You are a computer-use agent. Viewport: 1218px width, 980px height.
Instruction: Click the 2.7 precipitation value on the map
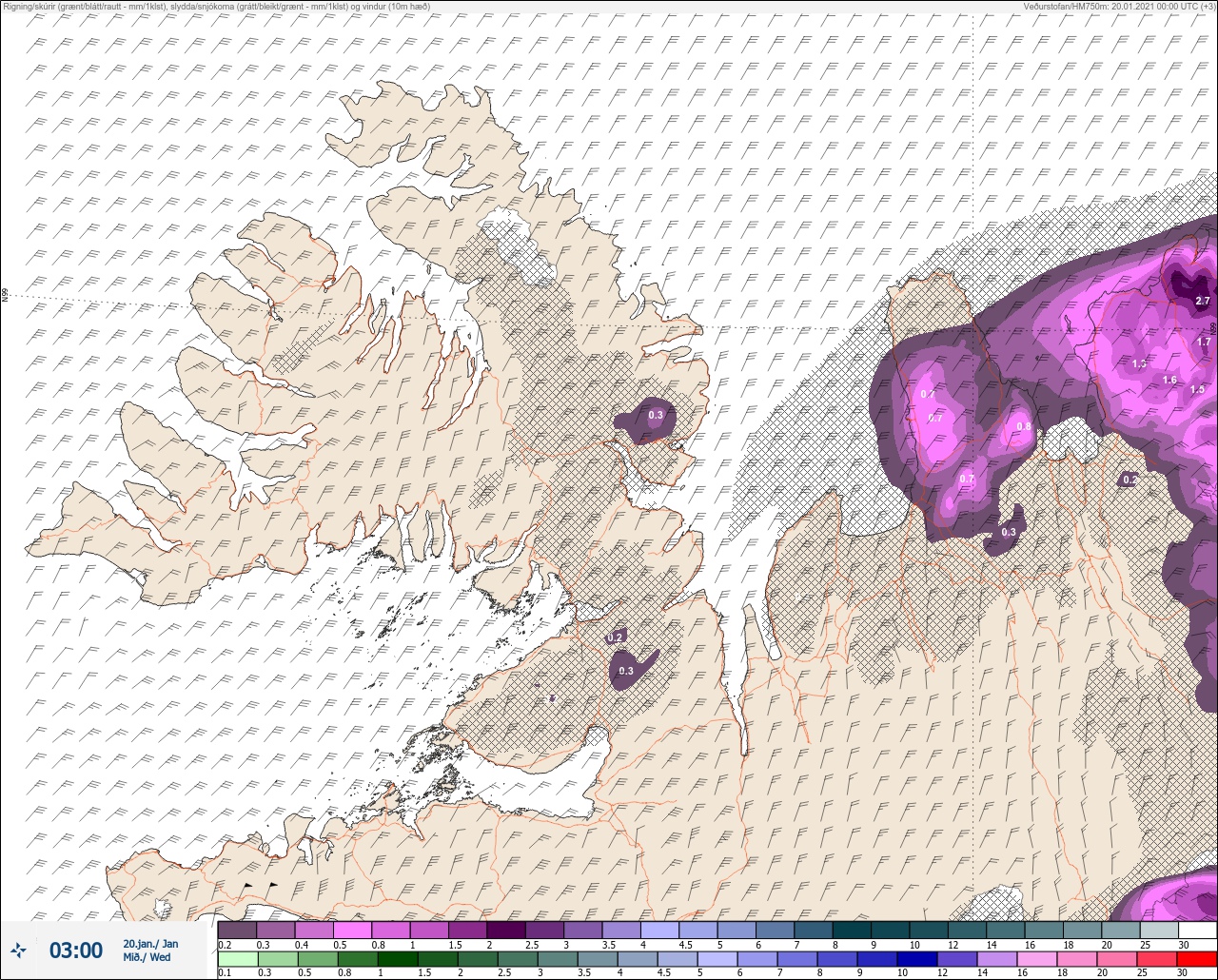[x=1202, y=301]
